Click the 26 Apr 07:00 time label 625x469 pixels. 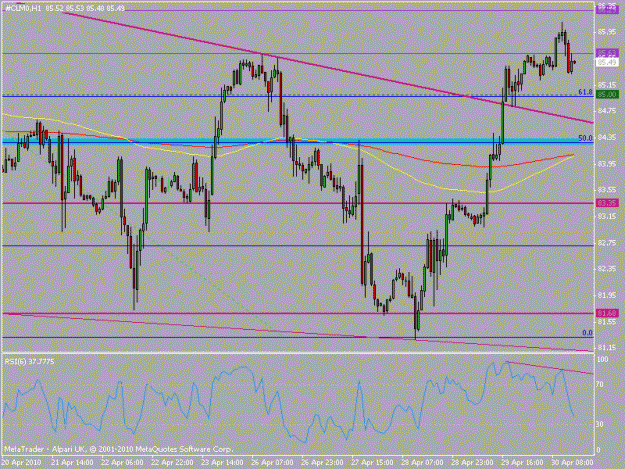[x=272, y=462]
